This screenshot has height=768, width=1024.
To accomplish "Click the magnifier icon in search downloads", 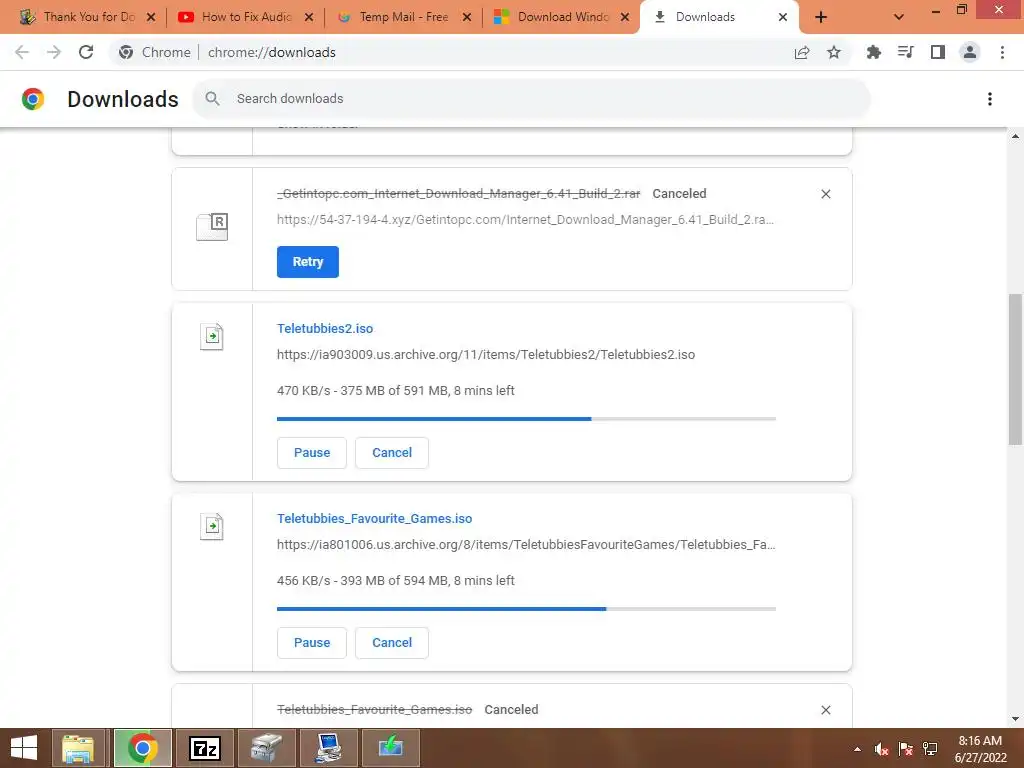I will 212,99.
